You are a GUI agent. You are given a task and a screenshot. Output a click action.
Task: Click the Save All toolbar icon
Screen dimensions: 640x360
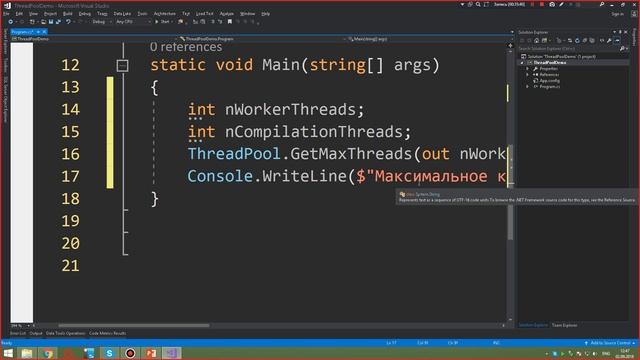pyautogui.click(x=58, y=22)
